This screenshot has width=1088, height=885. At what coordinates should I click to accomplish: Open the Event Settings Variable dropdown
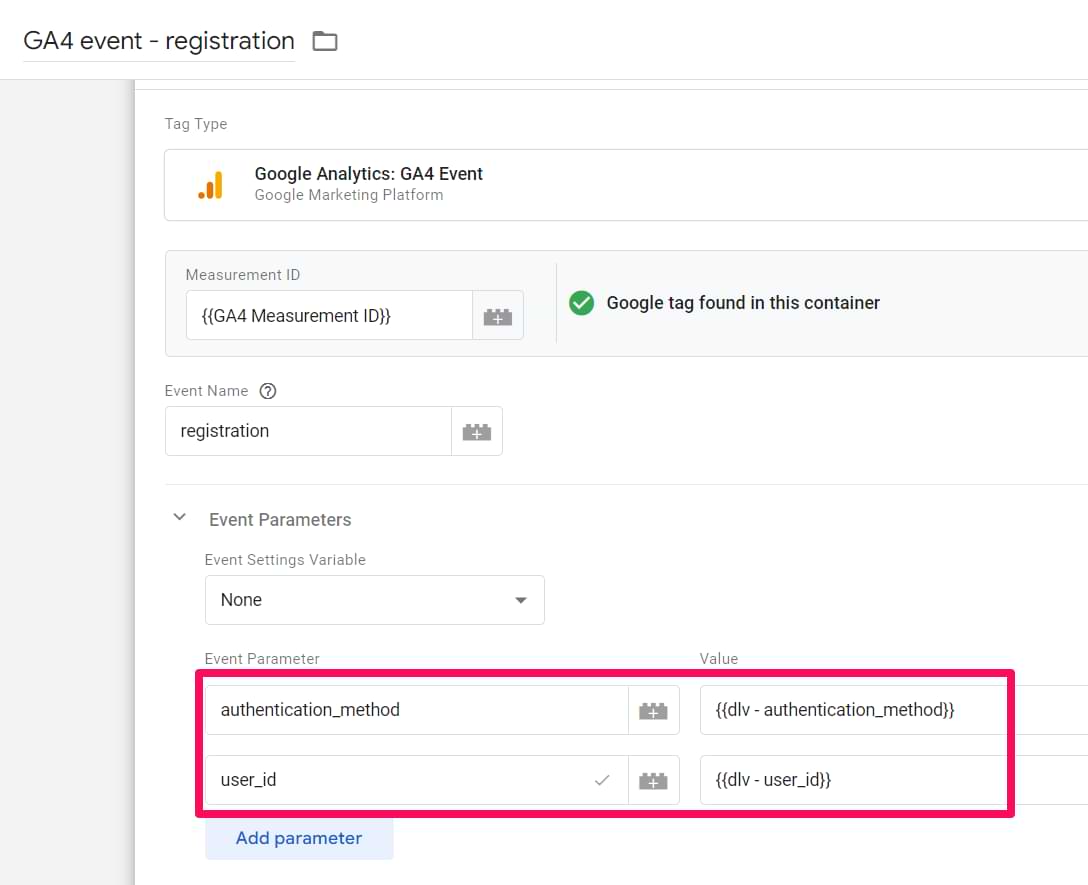pyautogui.click(x=374, y=600)
